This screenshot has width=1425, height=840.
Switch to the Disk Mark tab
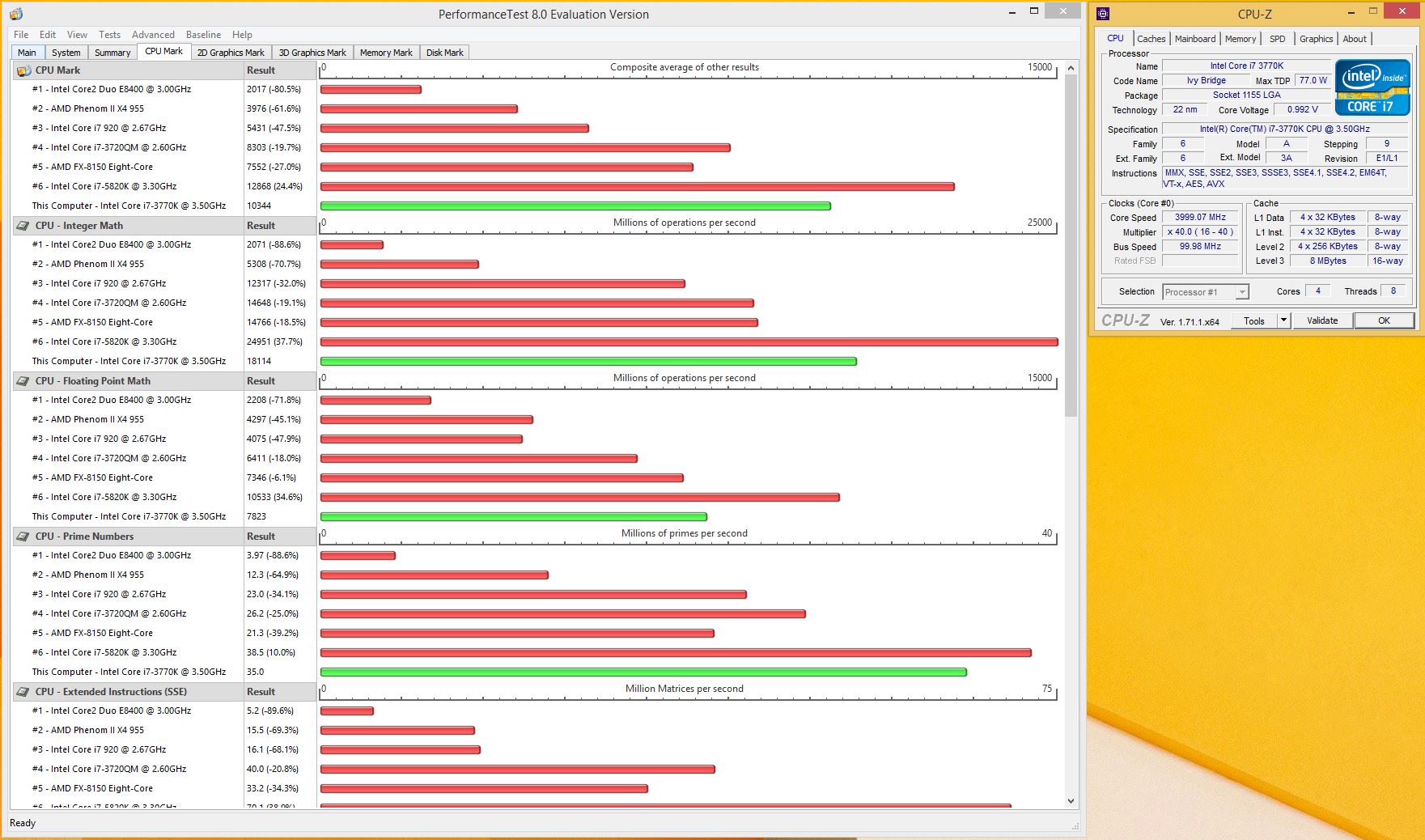coord(445,53)
